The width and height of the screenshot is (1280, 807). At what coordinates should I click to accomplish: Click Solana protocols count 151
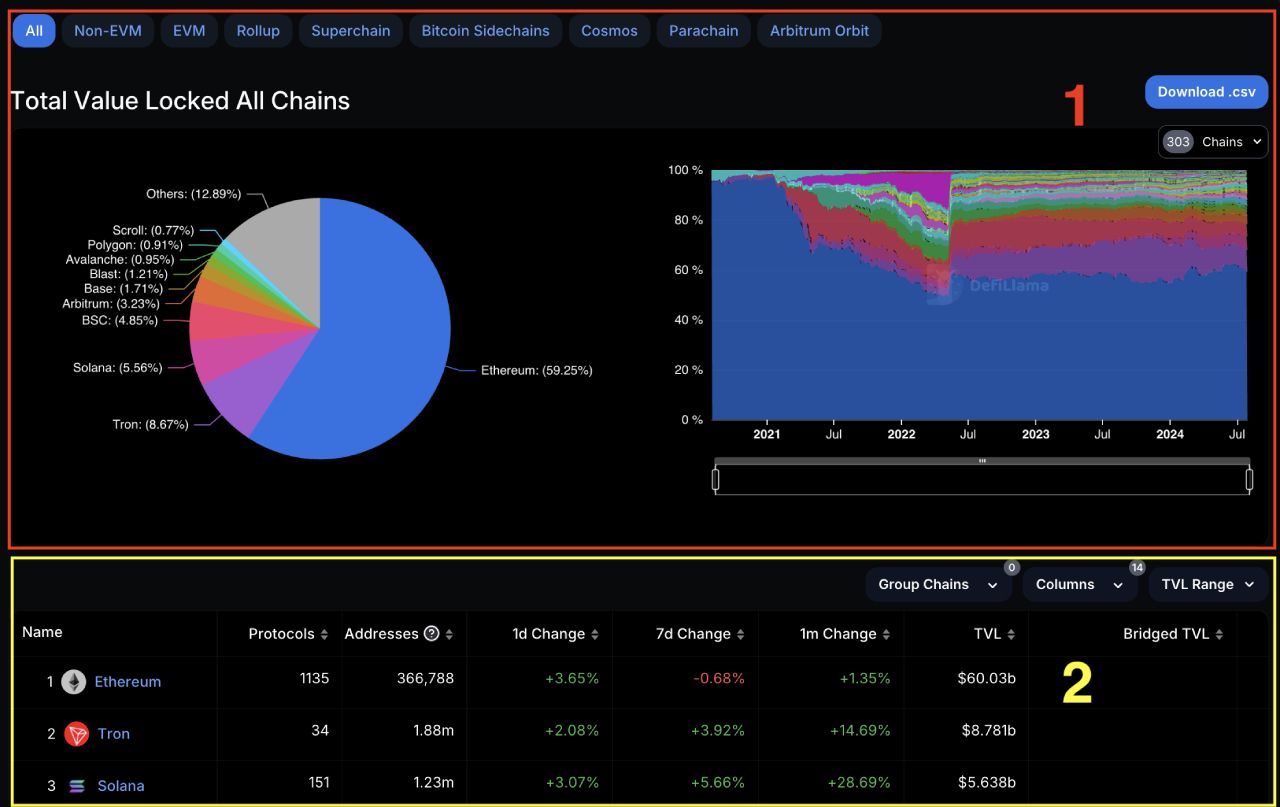pos(318,783)
